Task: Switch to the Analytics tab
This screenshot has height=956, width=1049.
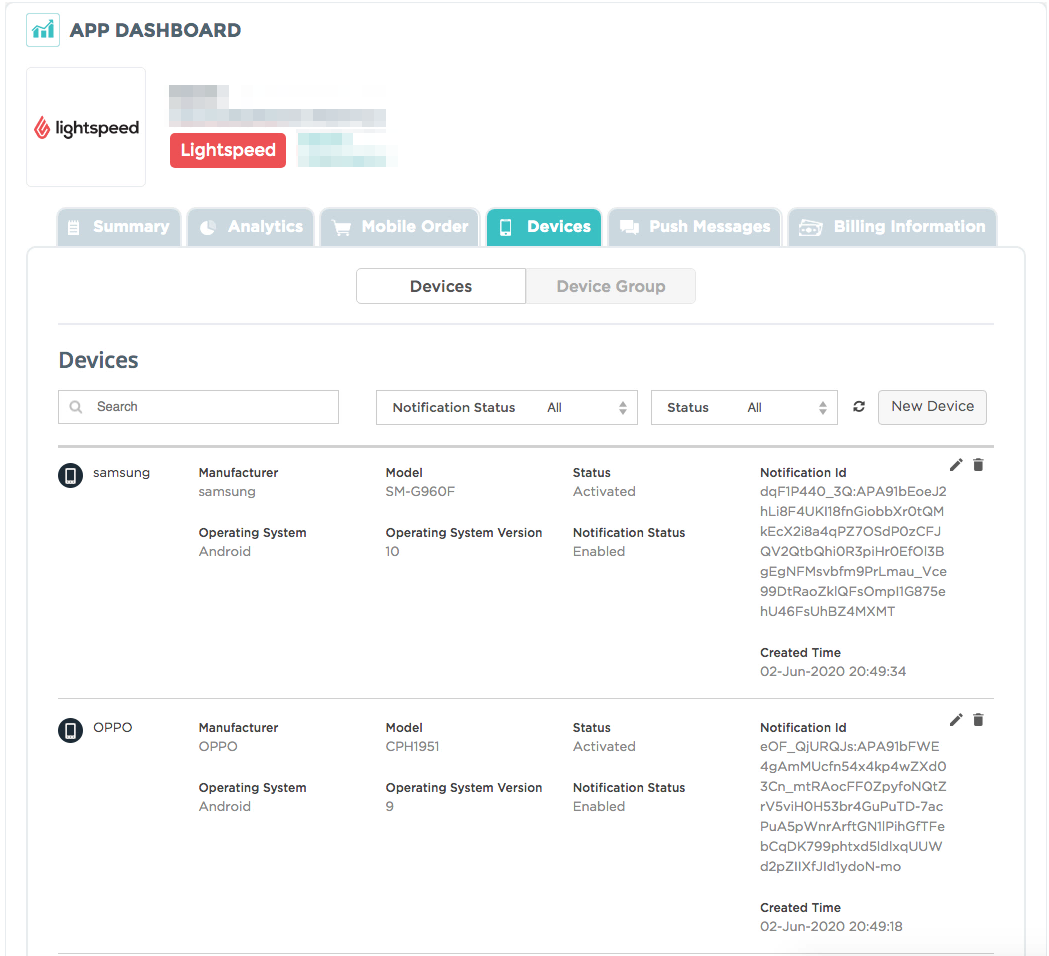Action: tap(250, 227)
